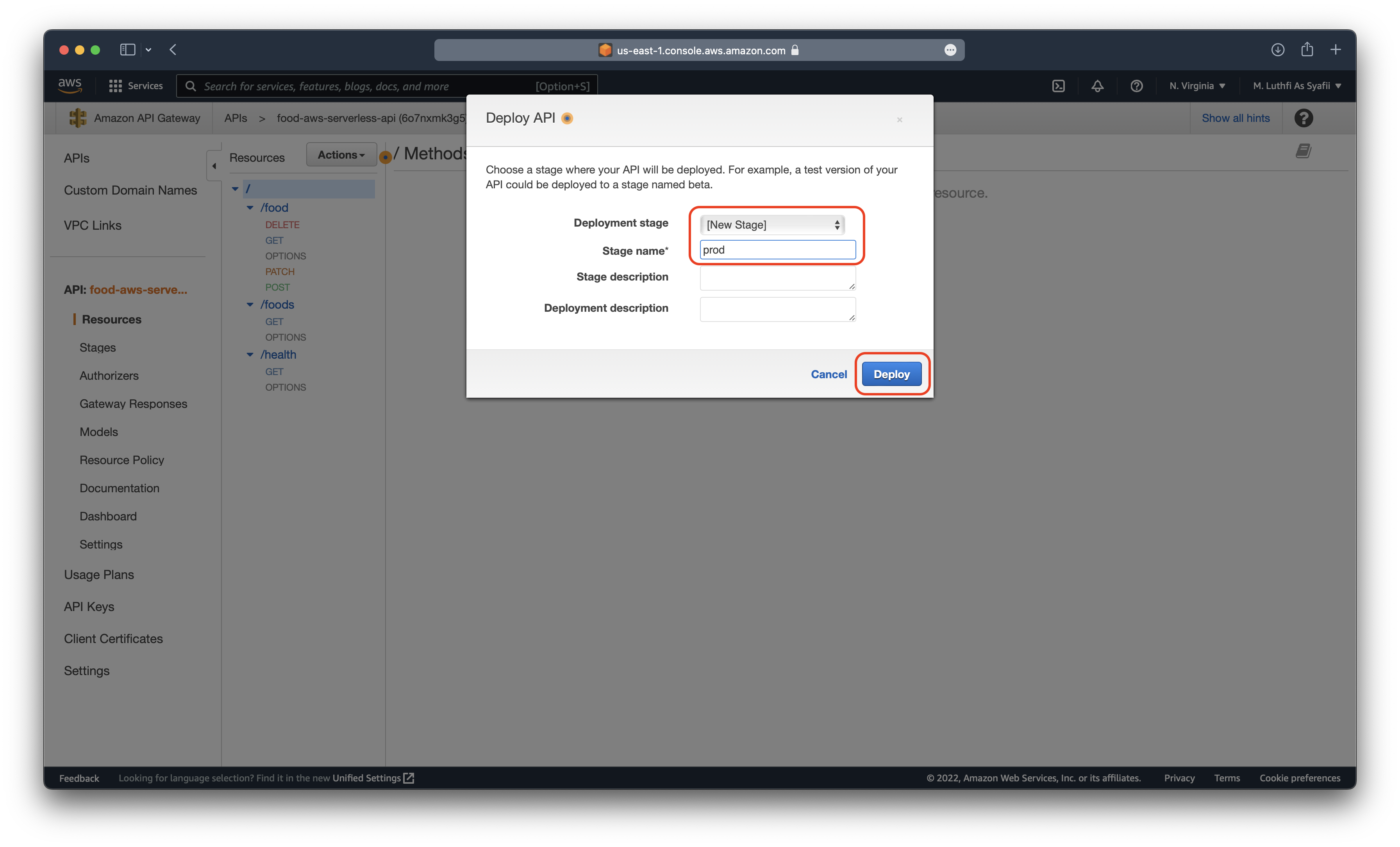The height and width of the screenshot is (847, 1400).
Task: Click the Safari share icon
Action: 1307,50
